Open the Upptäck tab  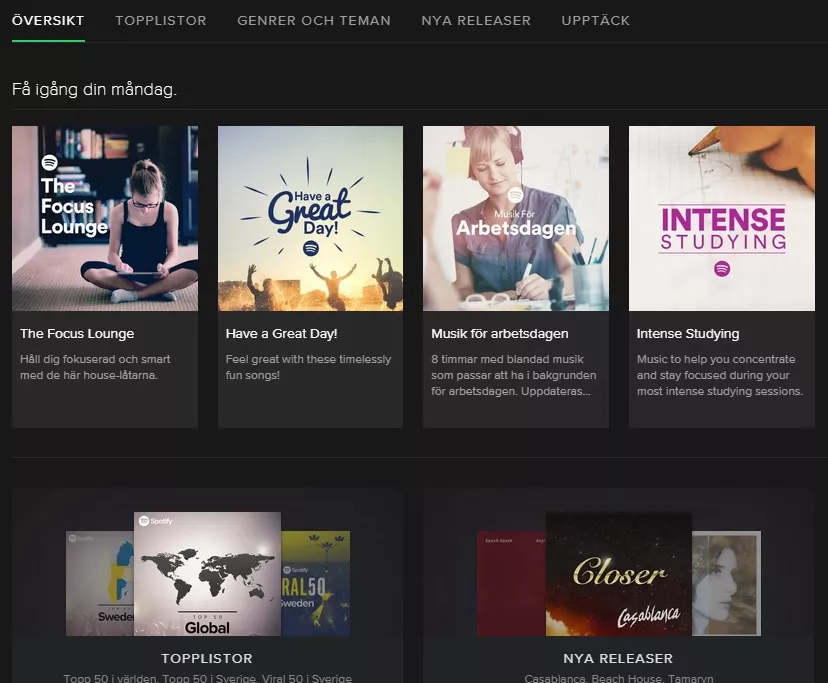[595, 21]
